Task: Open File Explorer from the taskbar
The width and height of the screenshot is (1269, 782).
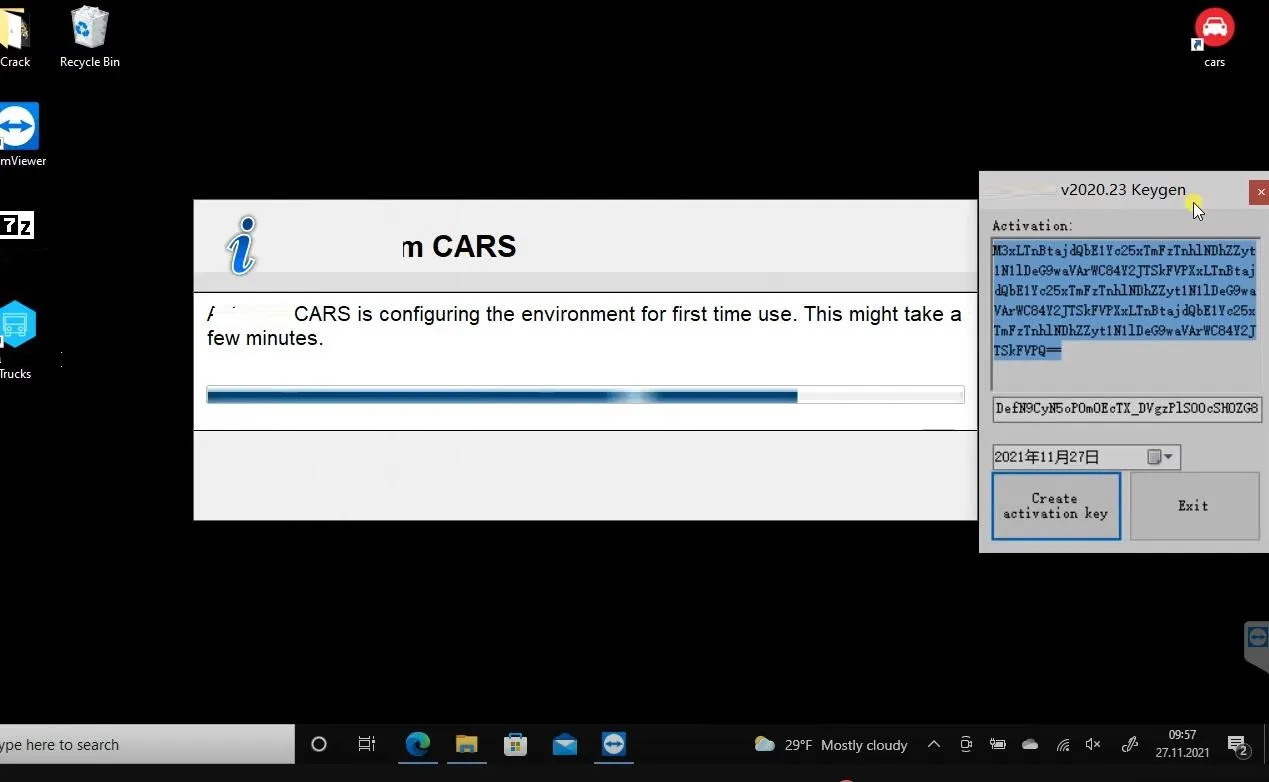Action: [467, 744]
